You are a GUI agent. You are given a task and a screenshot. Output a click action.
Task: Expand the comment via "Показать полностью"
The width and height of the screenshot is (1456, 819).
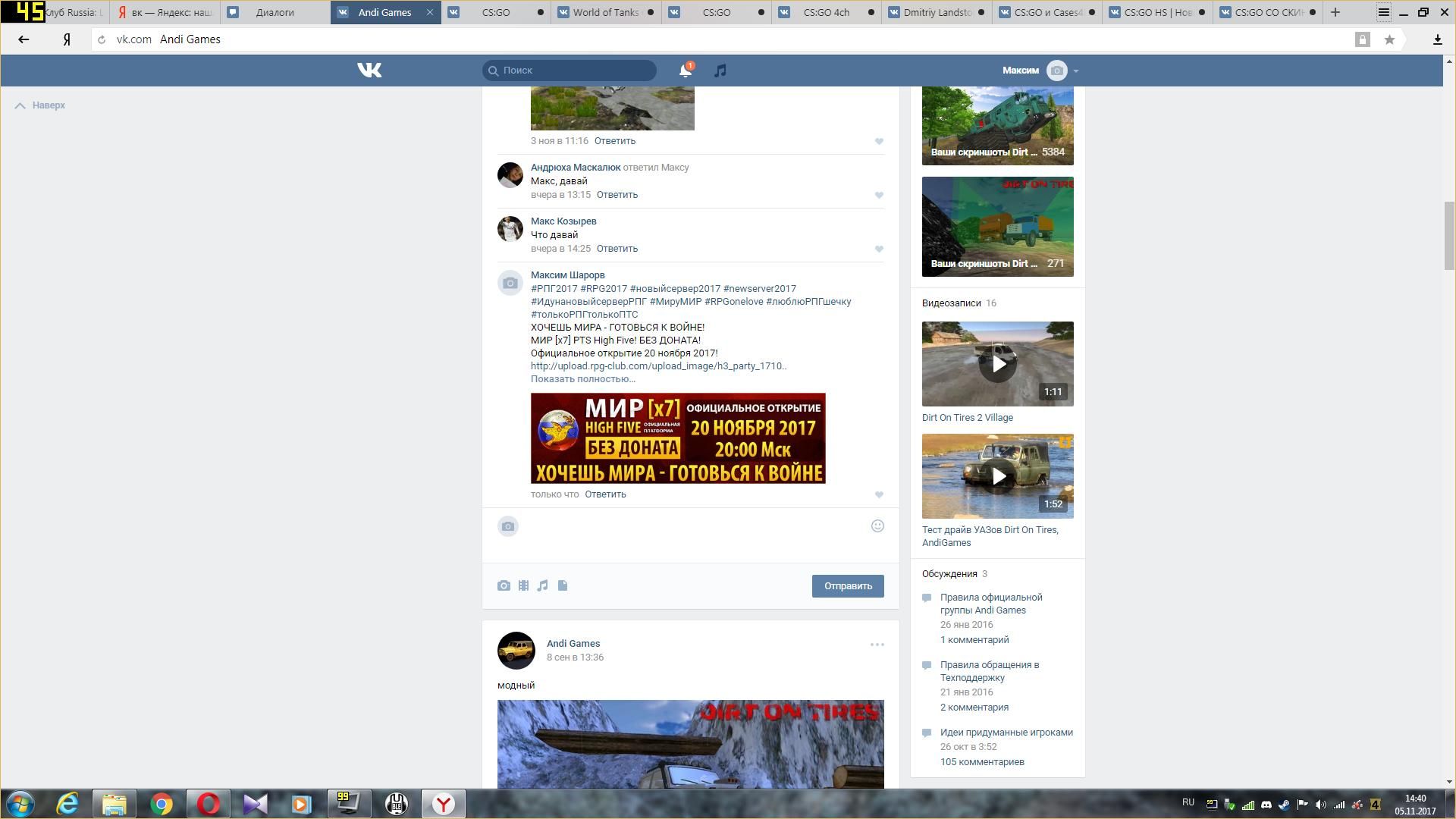click(x=582, y=379)
